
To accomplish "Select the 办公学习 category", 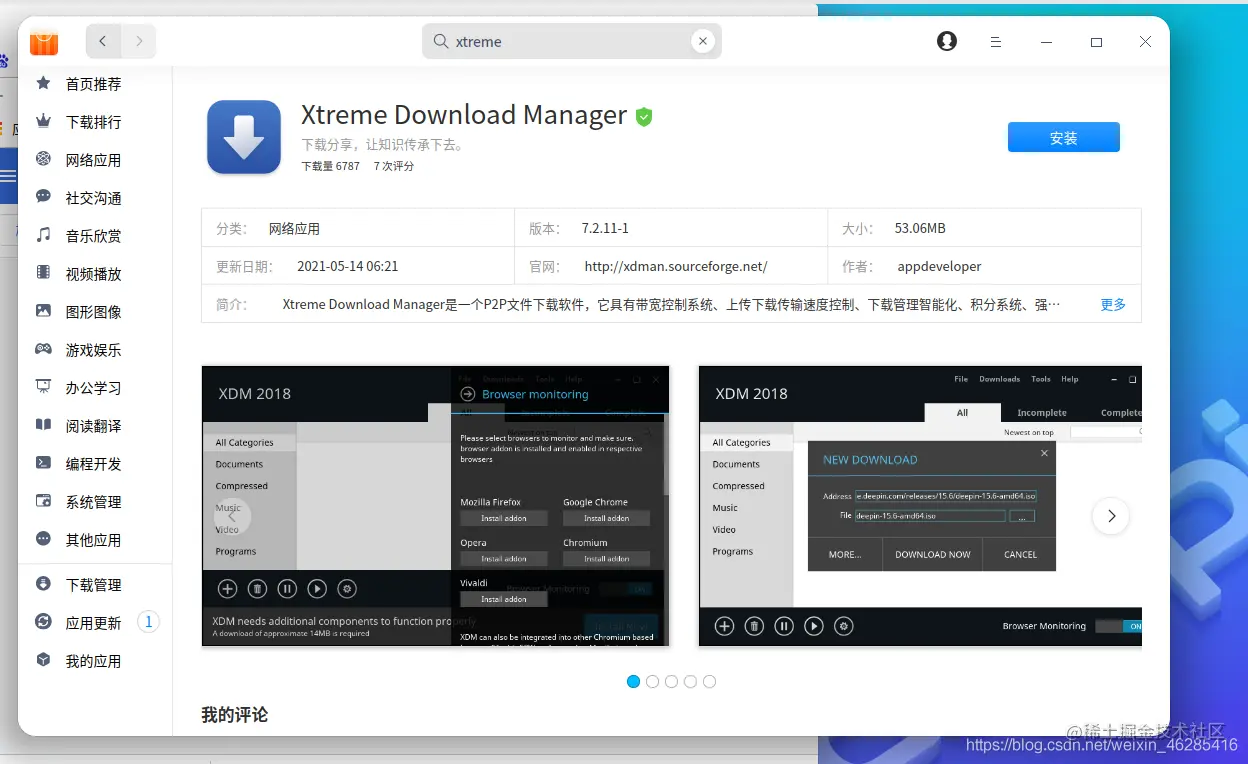I will (x=94, y=388).
